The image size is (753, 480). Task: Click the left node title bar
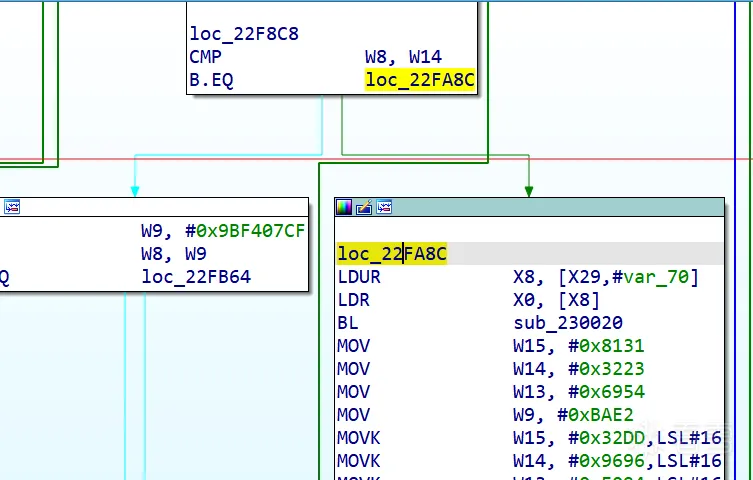[154, 207]
